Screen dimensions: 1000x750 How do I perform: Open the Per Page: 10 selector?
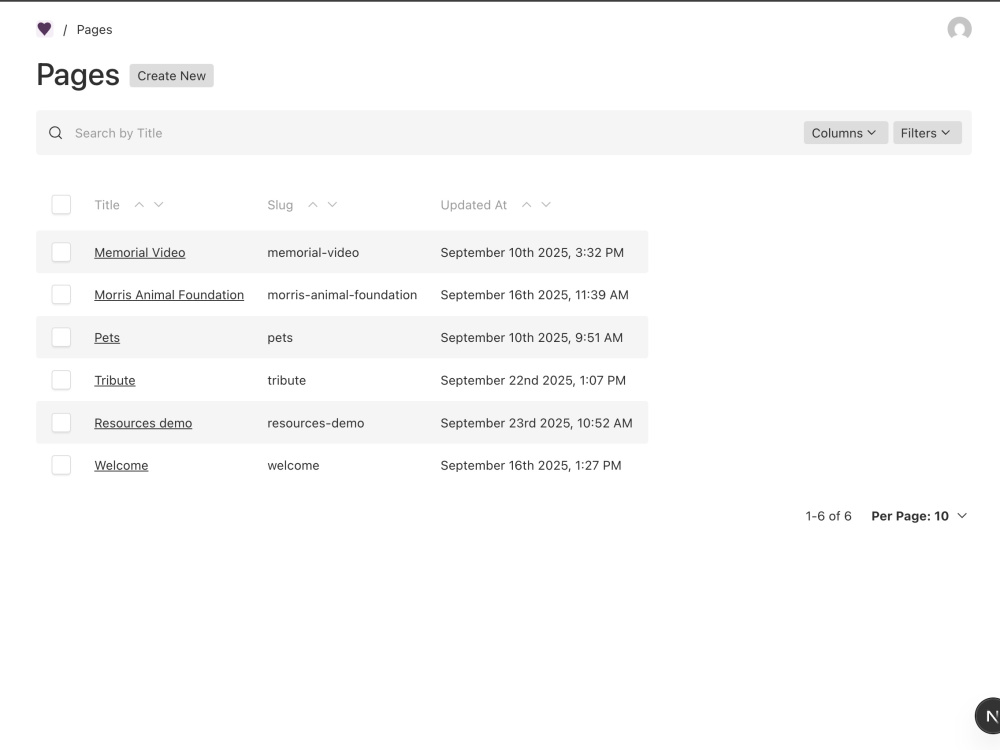(x=919, y=516)
